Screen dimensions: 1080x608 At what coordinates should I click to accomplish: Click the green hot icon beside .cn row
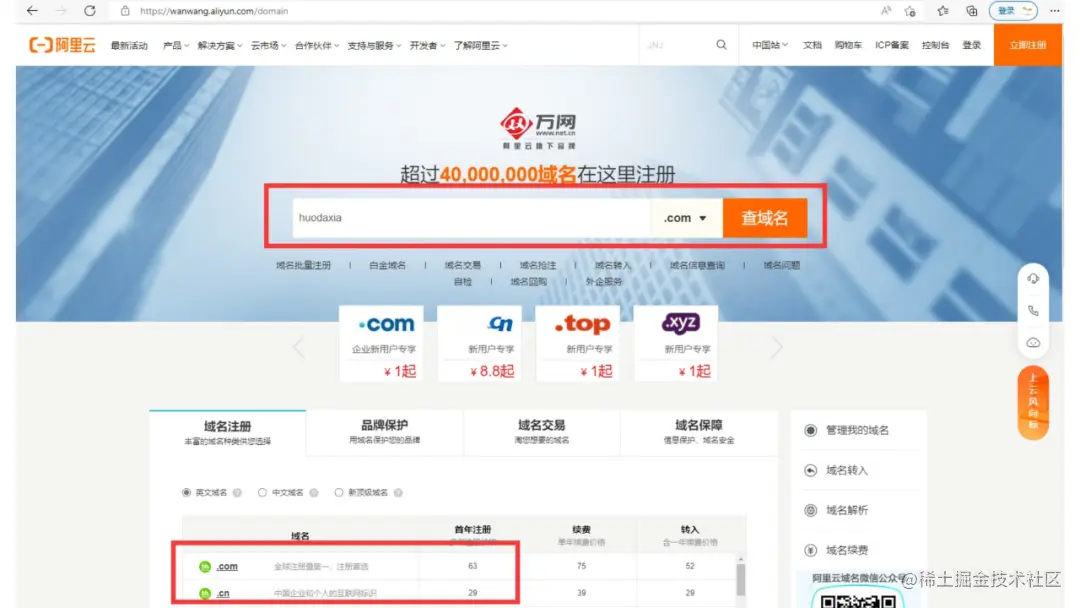205,593
